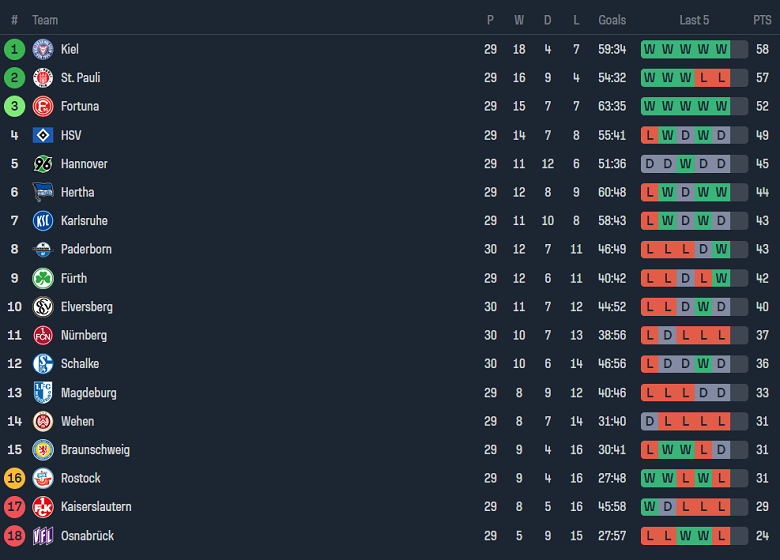Click the Osnabrück VfL logo
Screen dimensions: 780x560
click(42, 536)
